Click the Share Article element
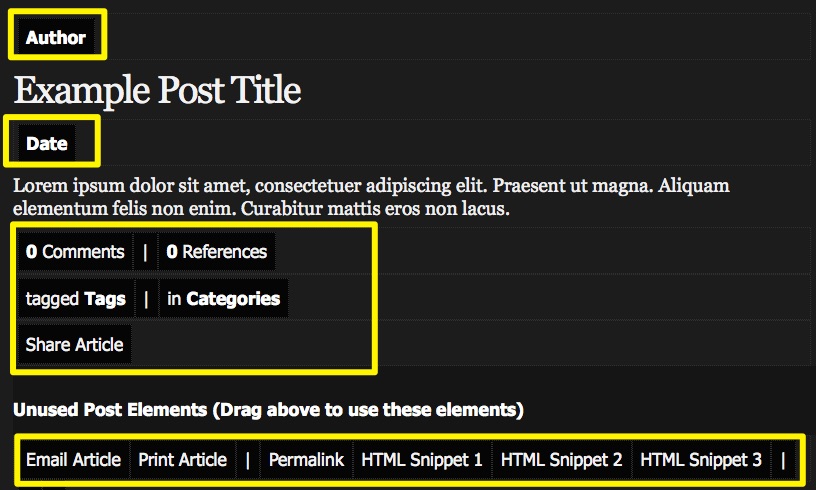Viewport: 816px width, 490px height. tap(74, 344)
